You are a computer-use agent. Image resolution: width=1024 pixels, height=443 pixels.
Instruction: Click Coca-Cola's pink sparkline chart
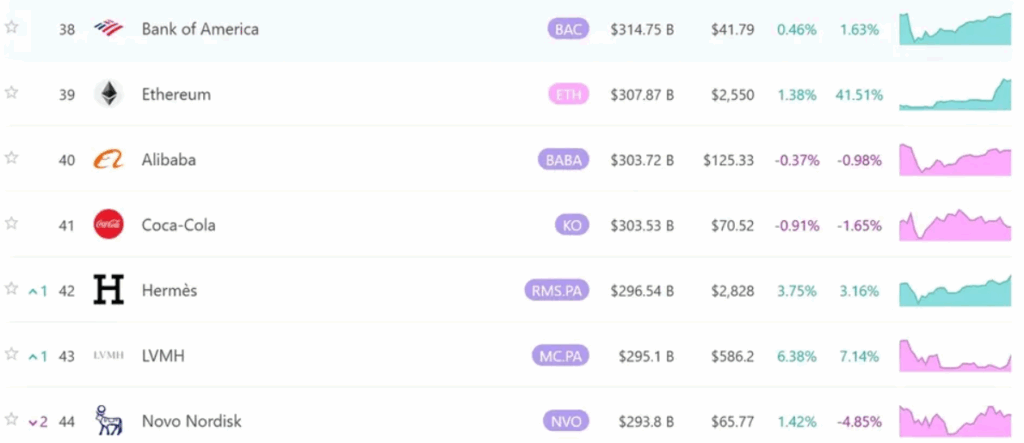[955, 225]
